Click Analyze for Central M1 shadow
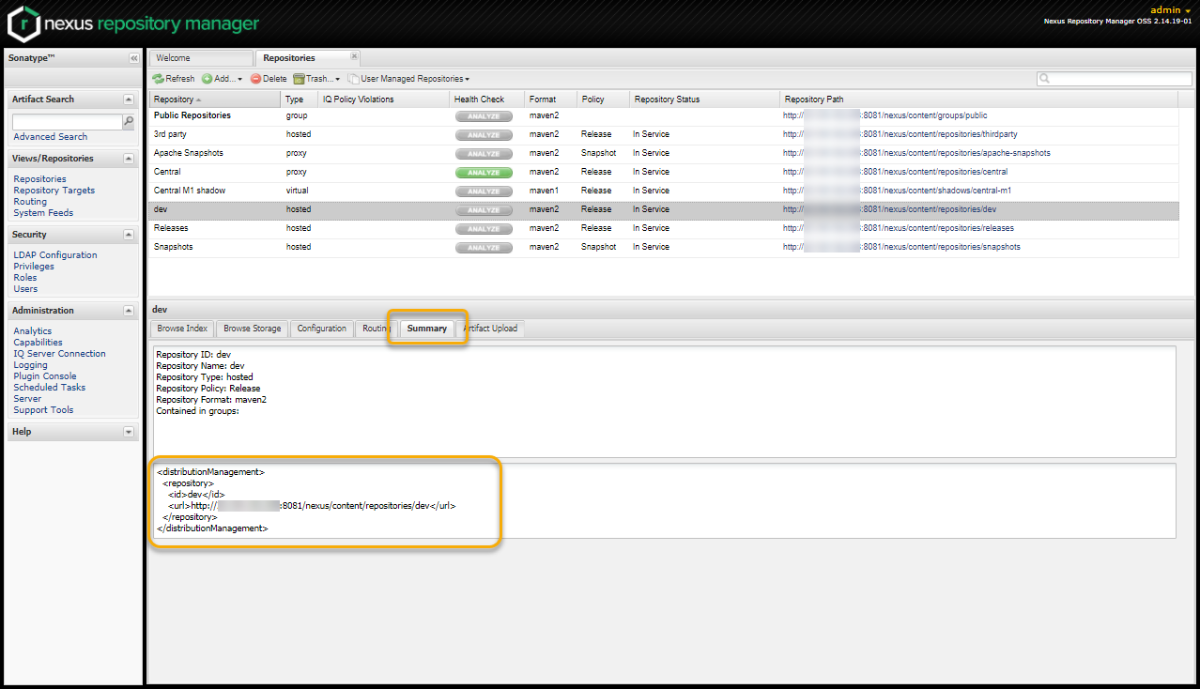 (x=484, y=191)
